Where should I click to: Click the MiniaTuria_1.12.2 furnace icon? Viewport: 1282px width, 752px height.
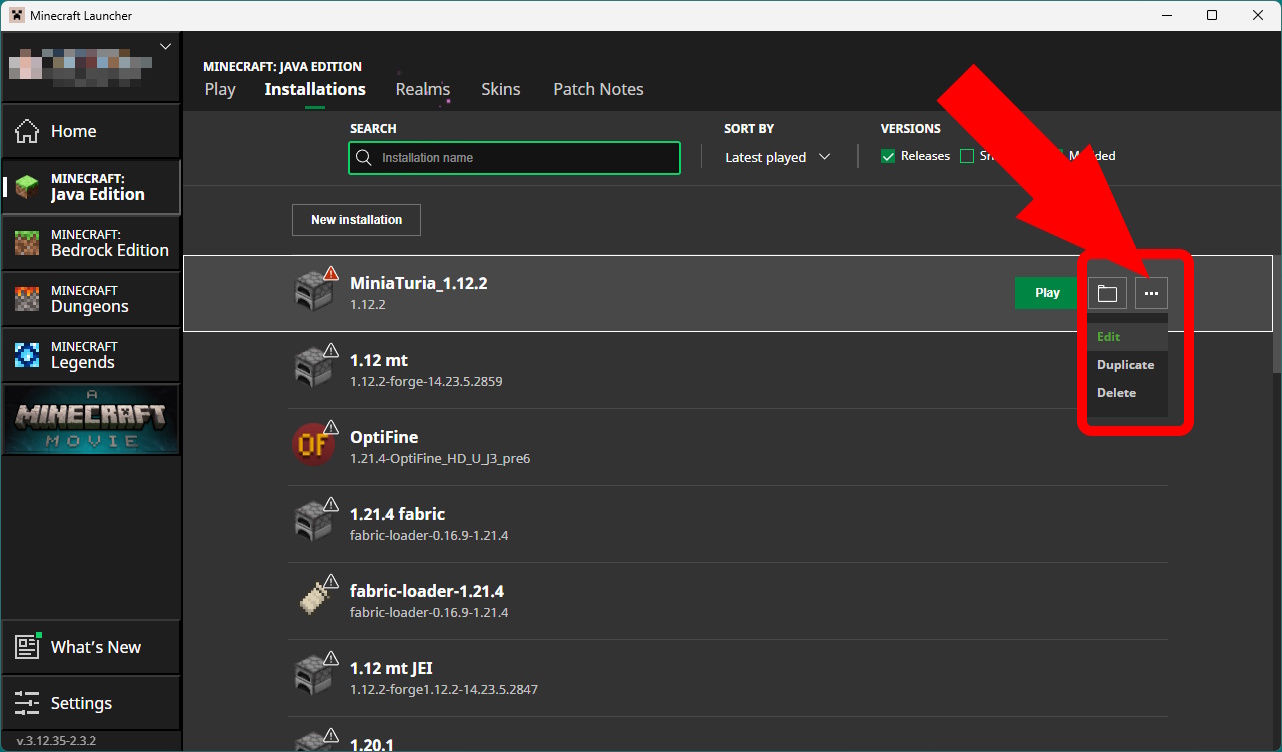click(312, 291)
